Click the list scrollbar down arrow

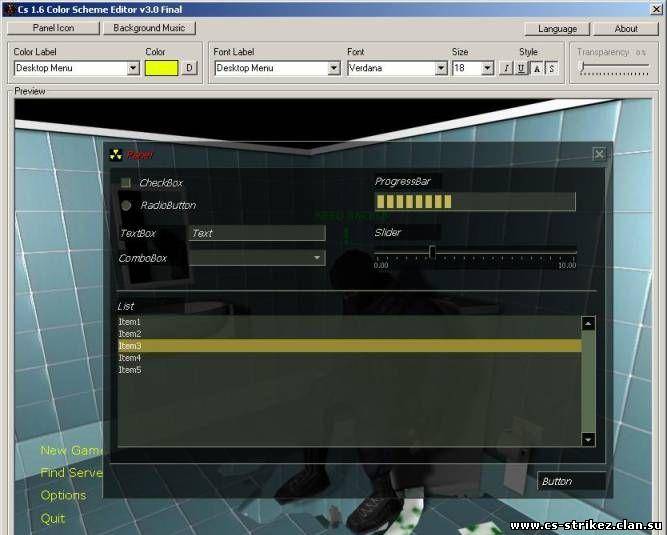[588, 439]
